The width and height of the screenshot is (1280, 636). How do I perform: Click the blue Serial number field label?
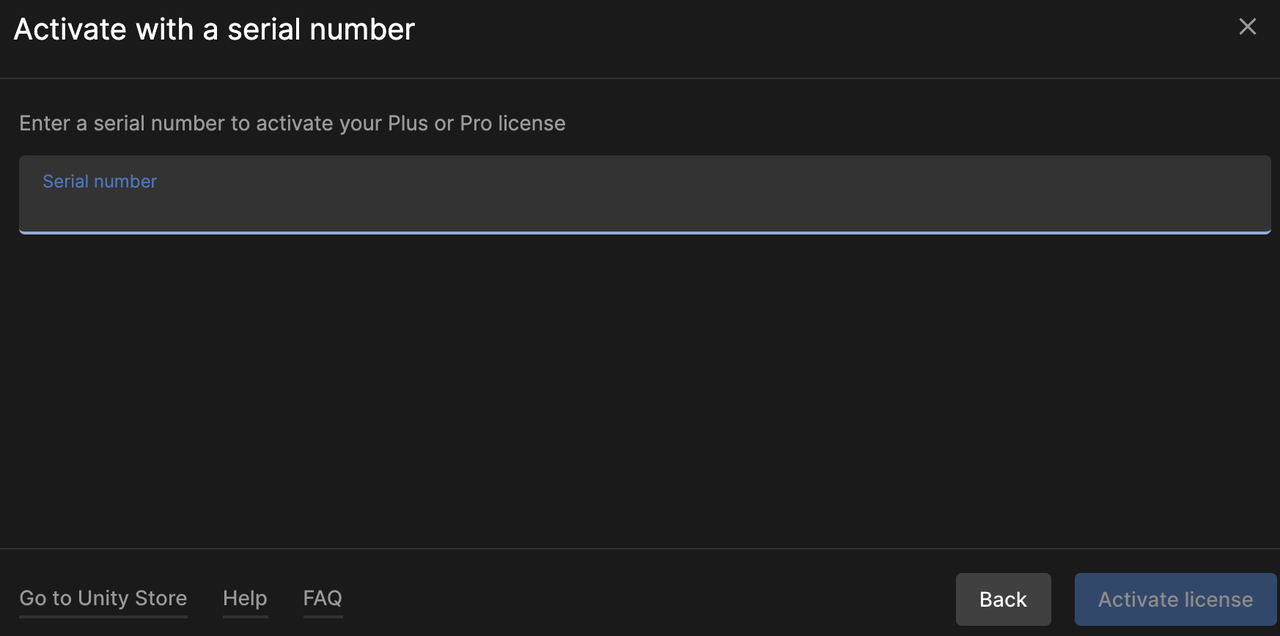(99, 181)
